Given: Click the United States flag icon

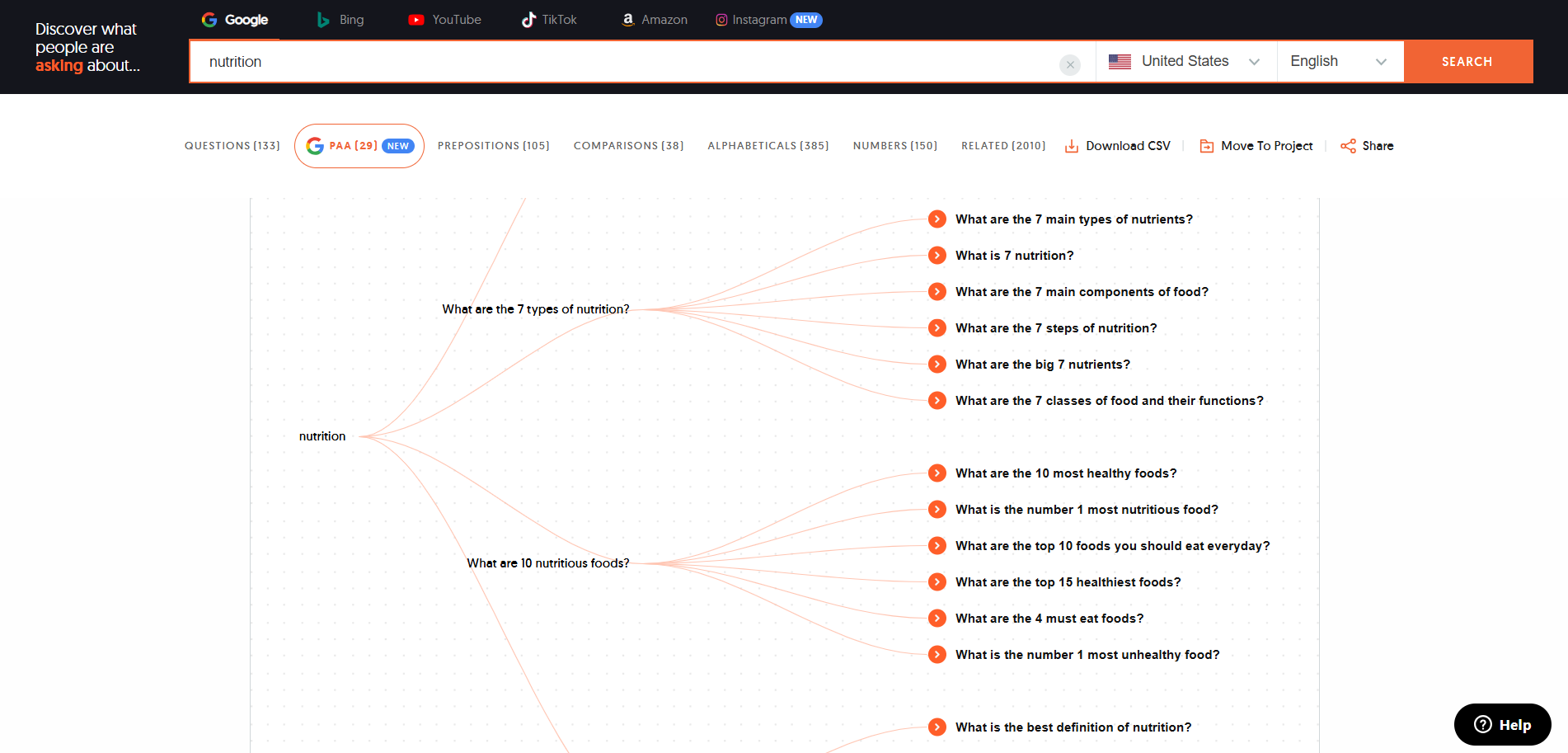Looking at the screenshot, I should 1120,62.
